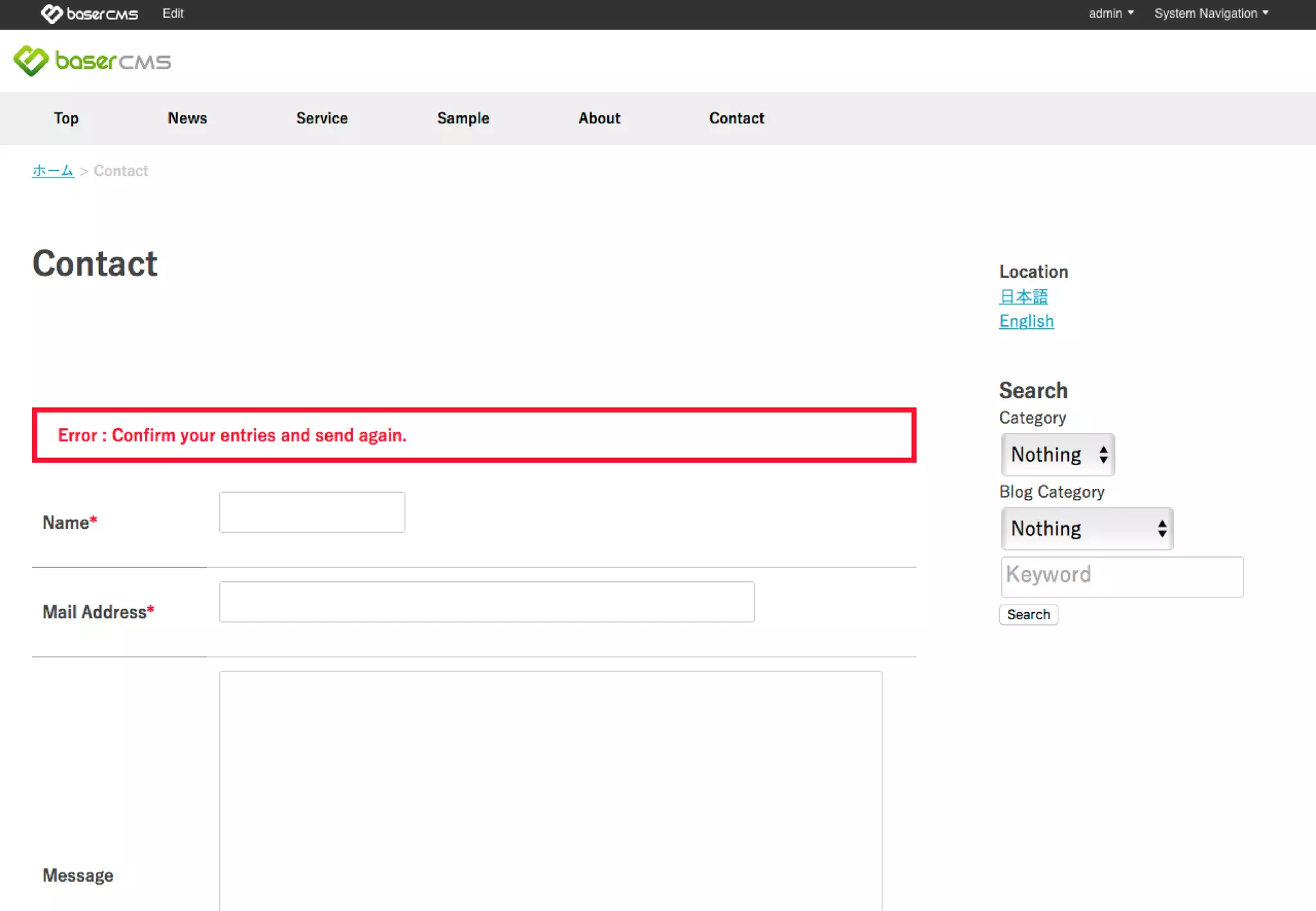The image size is (1316, 911).
Task: Click Edit in the top toolbar
Action: (x=173, y=13)
